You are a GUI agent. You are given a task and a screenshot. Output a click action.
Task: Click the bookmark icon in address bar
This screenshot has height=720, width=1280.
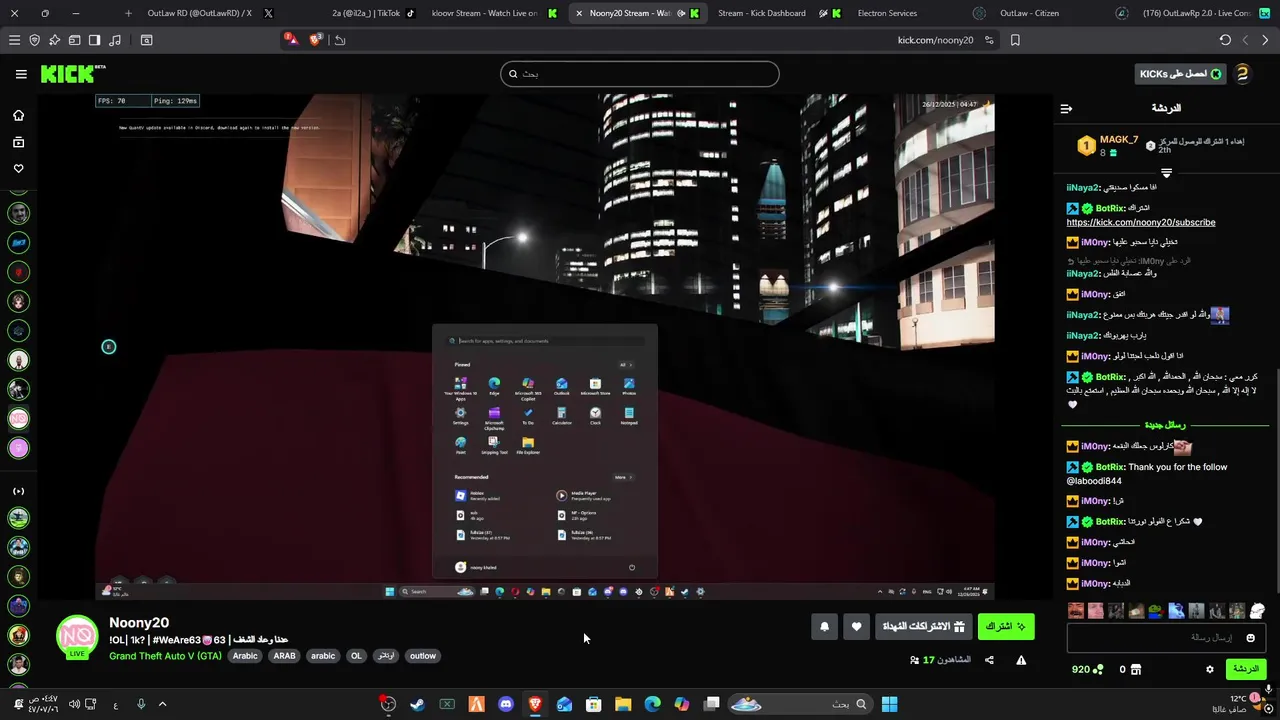pyautogui.click(x=1015, y=40)
